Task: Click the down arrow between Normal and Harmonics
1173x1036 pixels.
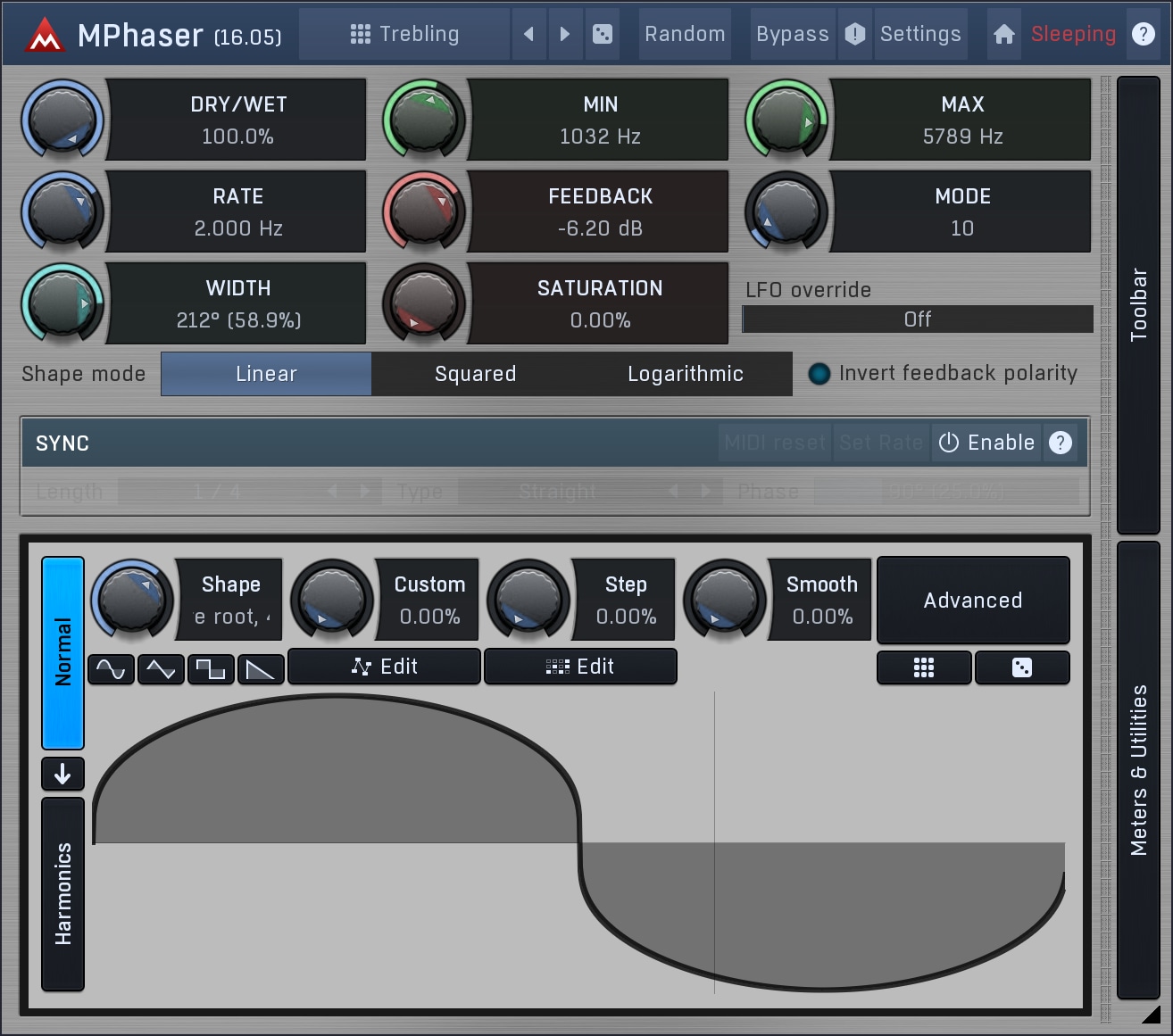Action: tap(62, 774)
